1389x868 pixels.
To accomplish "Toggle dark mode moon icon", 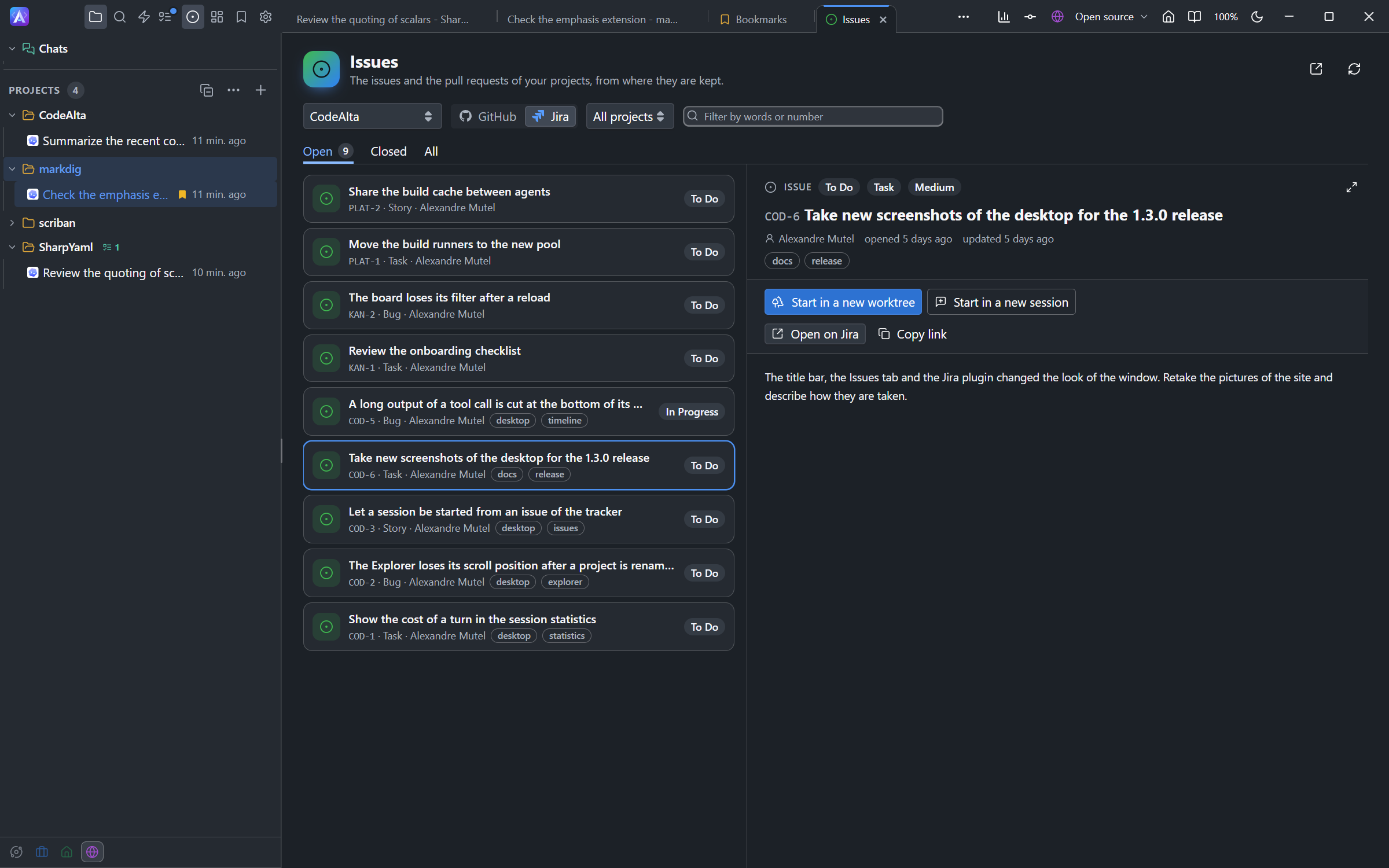I will pos(1257,17).
